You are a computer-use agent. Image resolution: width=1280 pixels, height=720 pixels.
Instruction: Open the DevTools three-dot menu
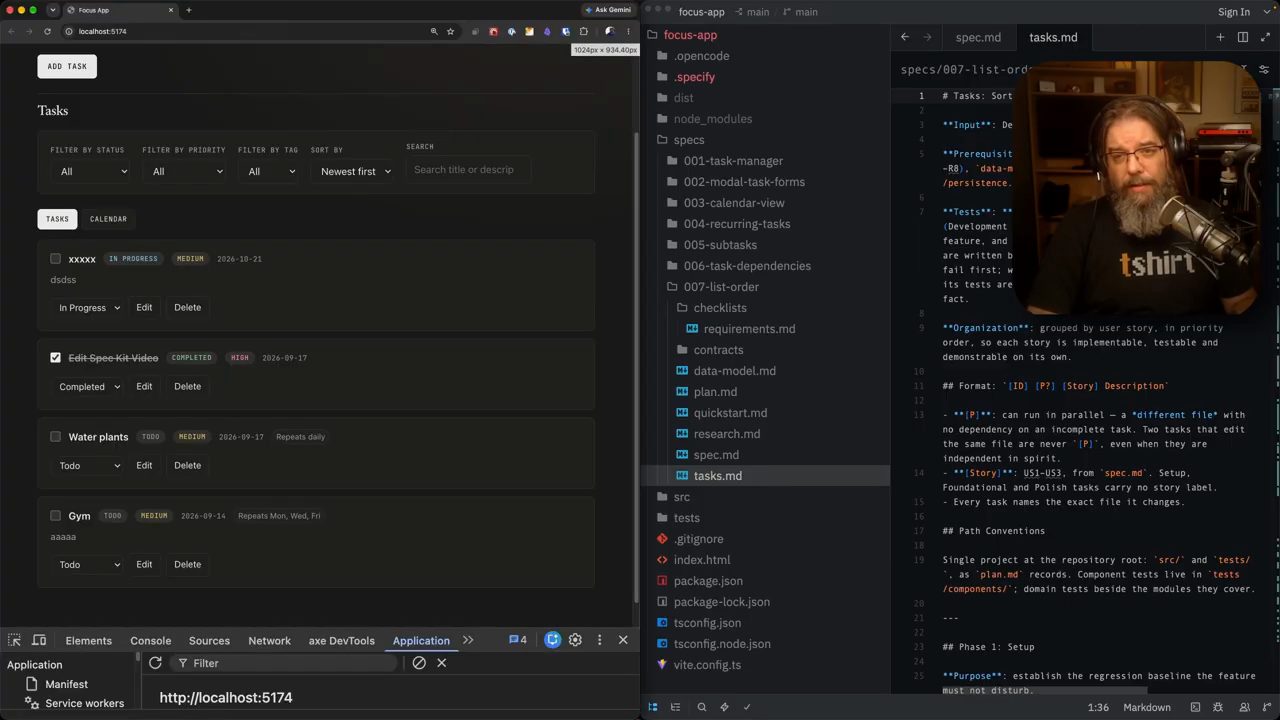tap(599, 640)
